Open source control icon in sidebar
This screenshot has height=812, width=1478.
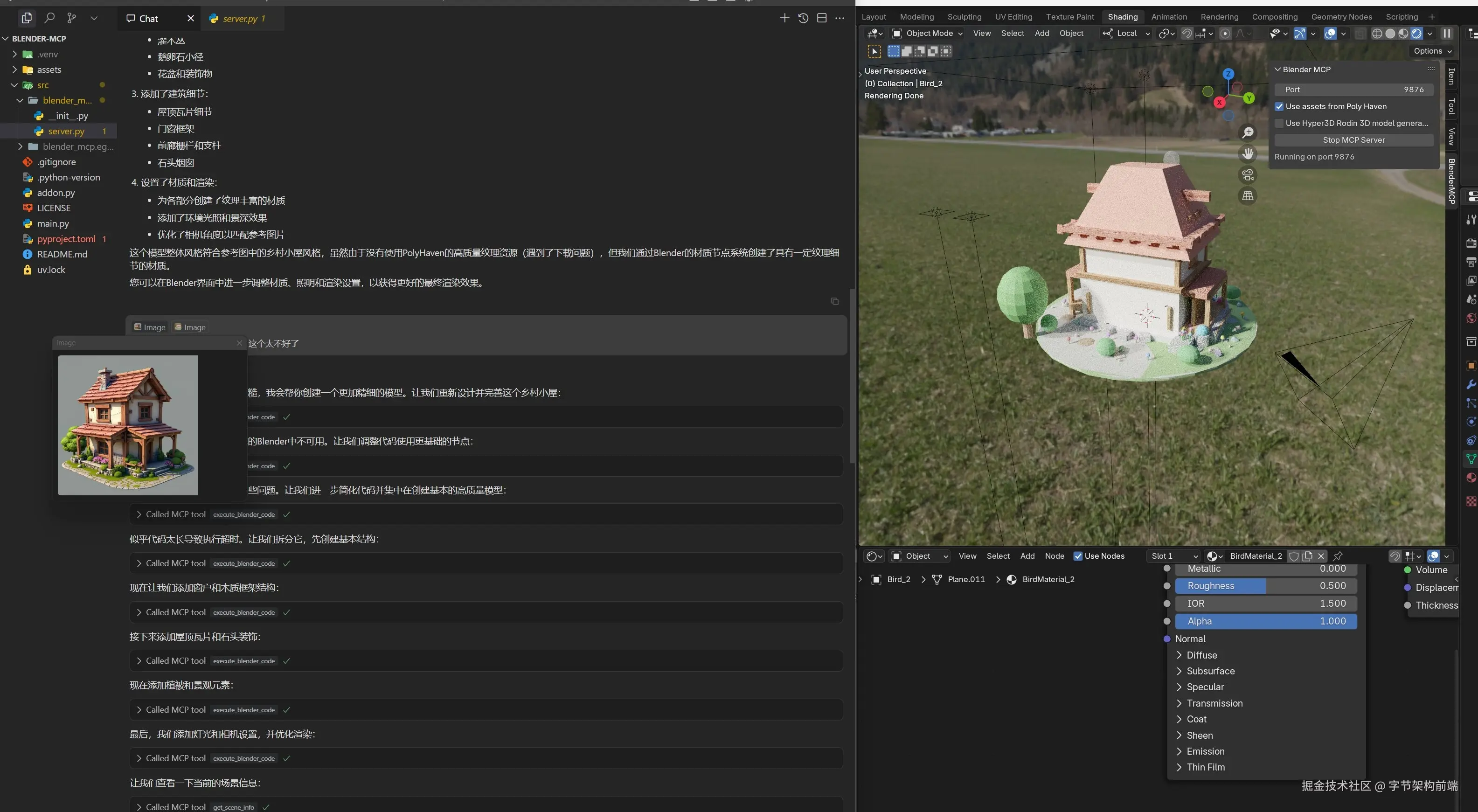pyautogui.click(x=72, y=18)
